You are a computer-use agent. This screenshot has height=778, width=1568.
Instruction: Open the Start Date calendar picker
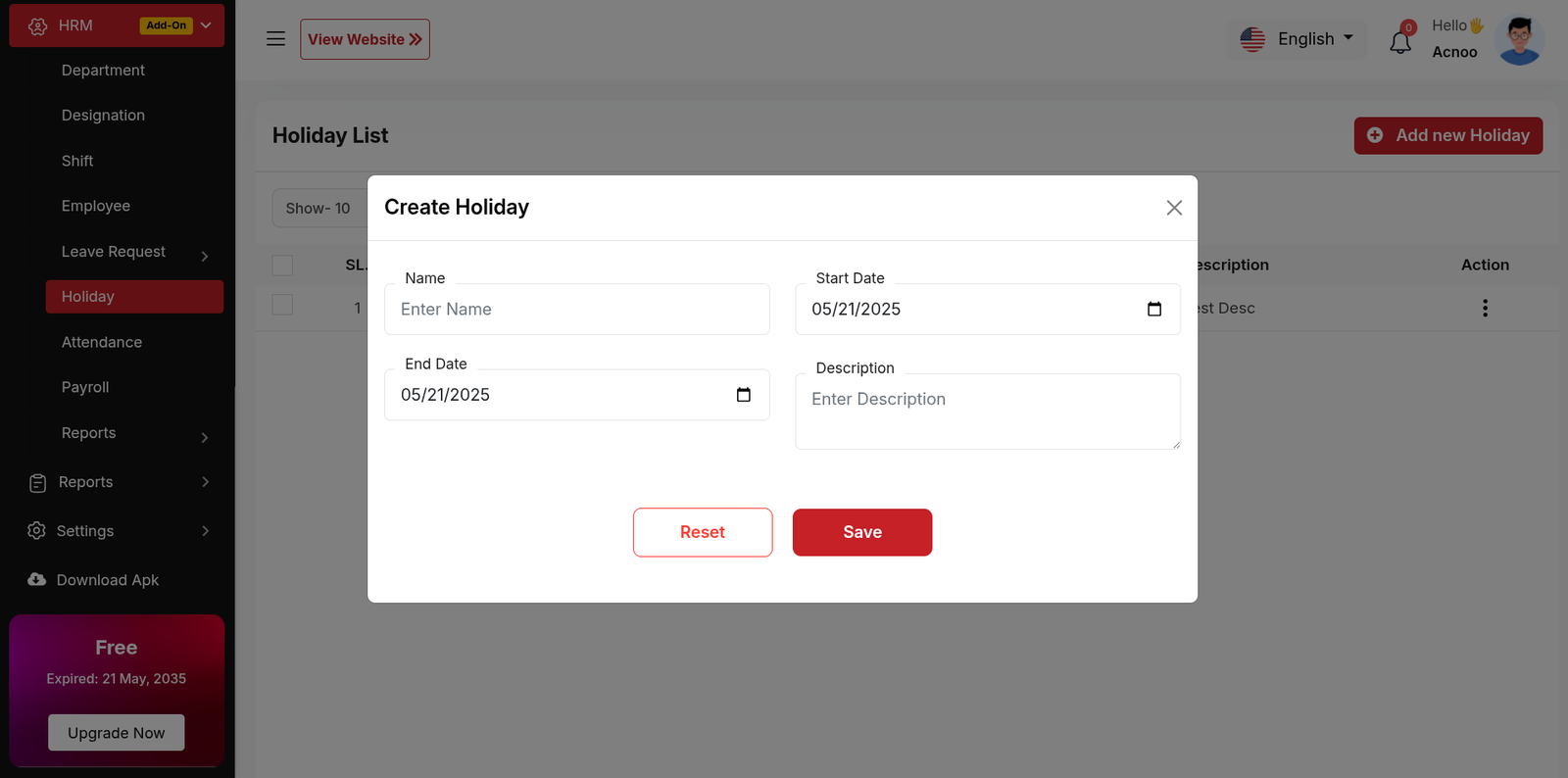tap(1154, 310)
